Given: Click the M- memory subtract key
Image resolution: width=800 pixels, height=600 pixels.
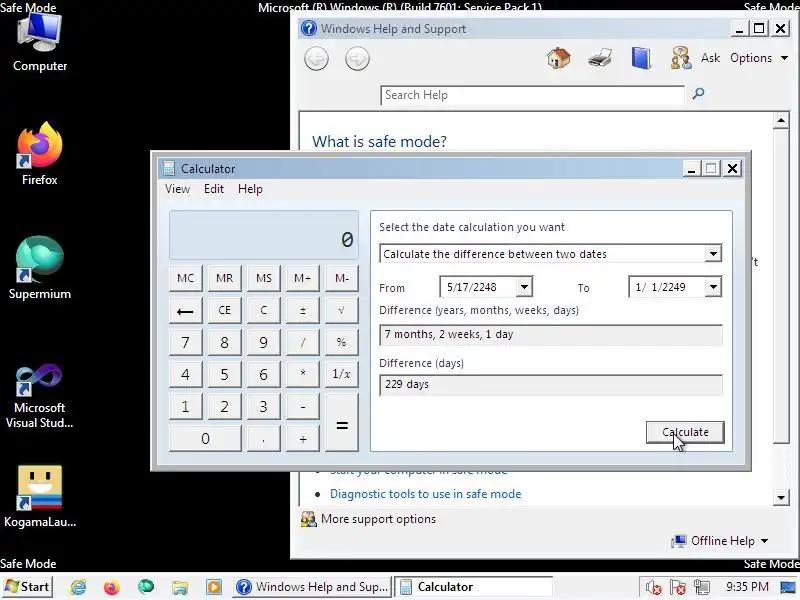Looking at the screenshot, I should pyautogui.click(x=342, y=278).
